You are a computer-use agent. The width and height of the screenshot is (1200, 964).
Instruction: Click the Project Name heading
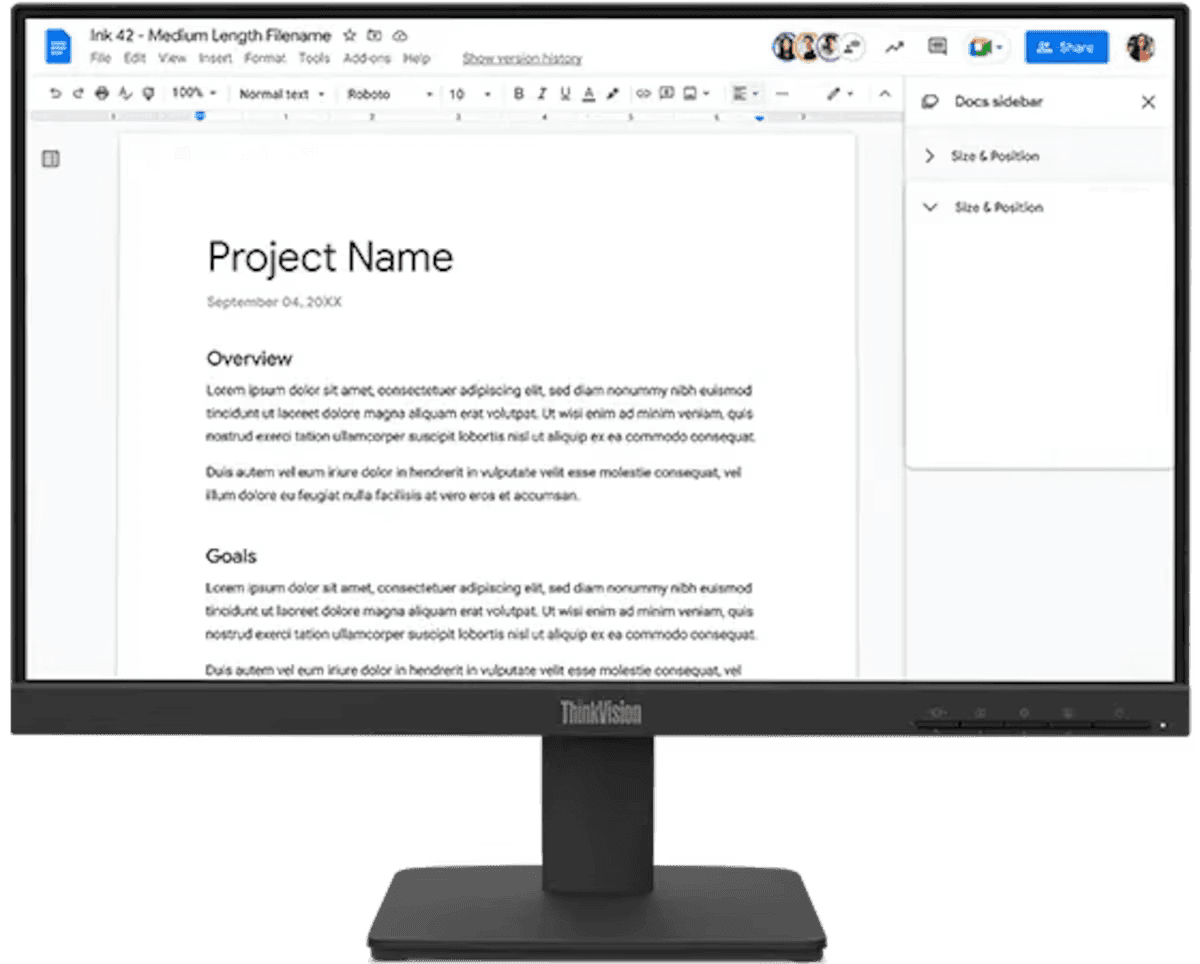click(x=330, y=257)
